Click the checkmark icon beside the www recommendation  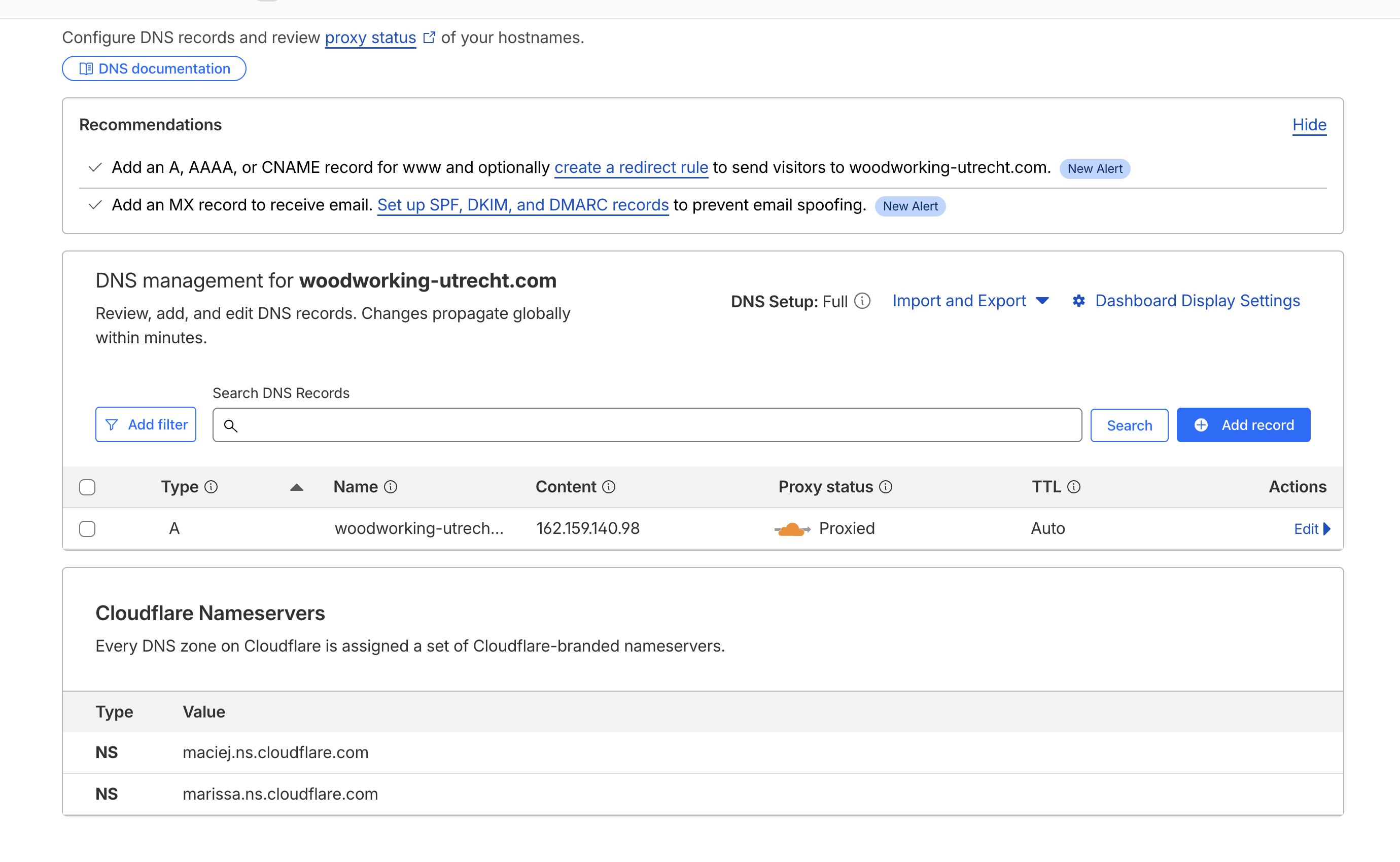tap(95, 167)
